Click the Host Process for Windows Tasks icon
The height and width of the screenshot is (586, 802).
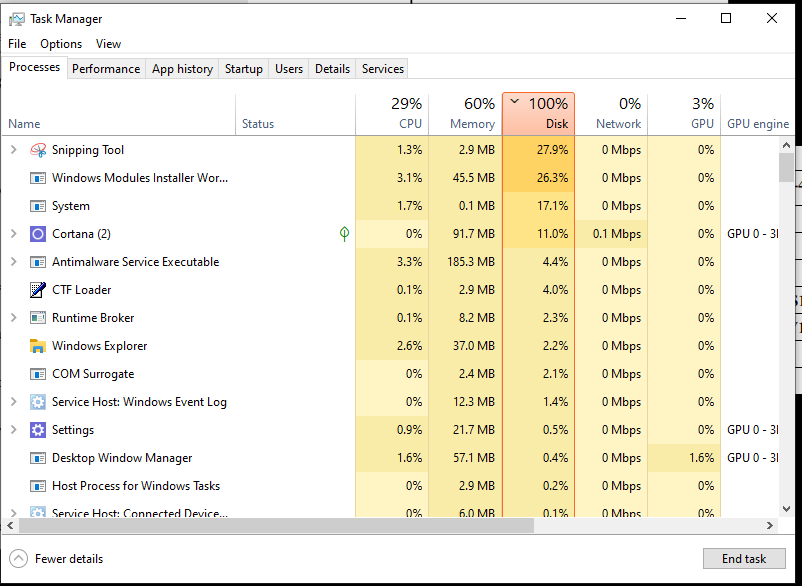pyautogui.click(x=38, y=486)
